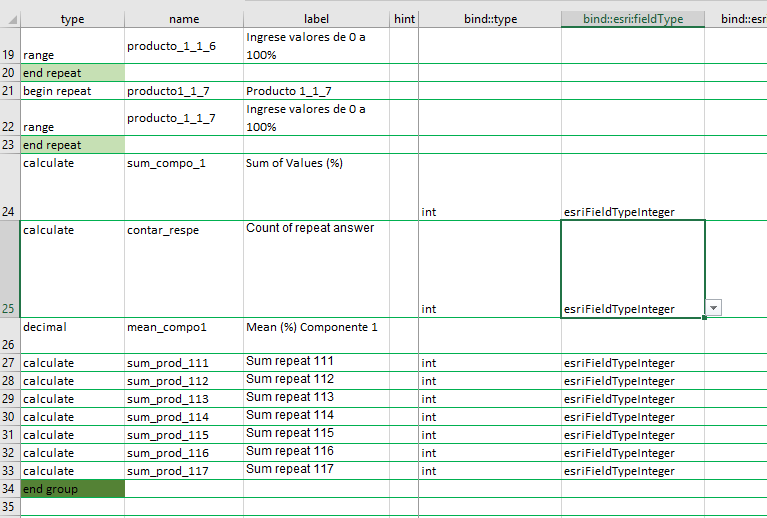
Task: Click the 'sum_prod_115' name cell
Action: click(x=184, y=435)
